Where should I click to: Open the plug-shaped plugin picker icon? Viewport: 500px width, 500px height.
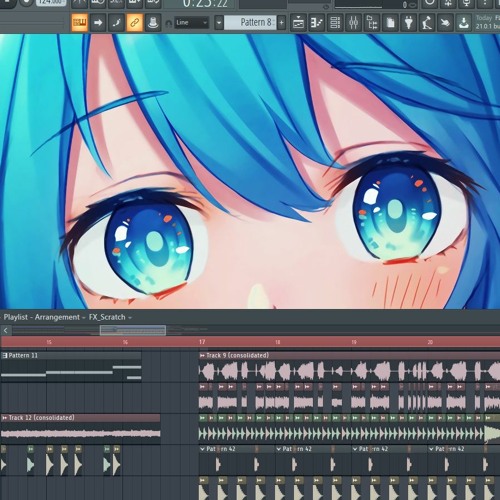[x=409, y=23]
